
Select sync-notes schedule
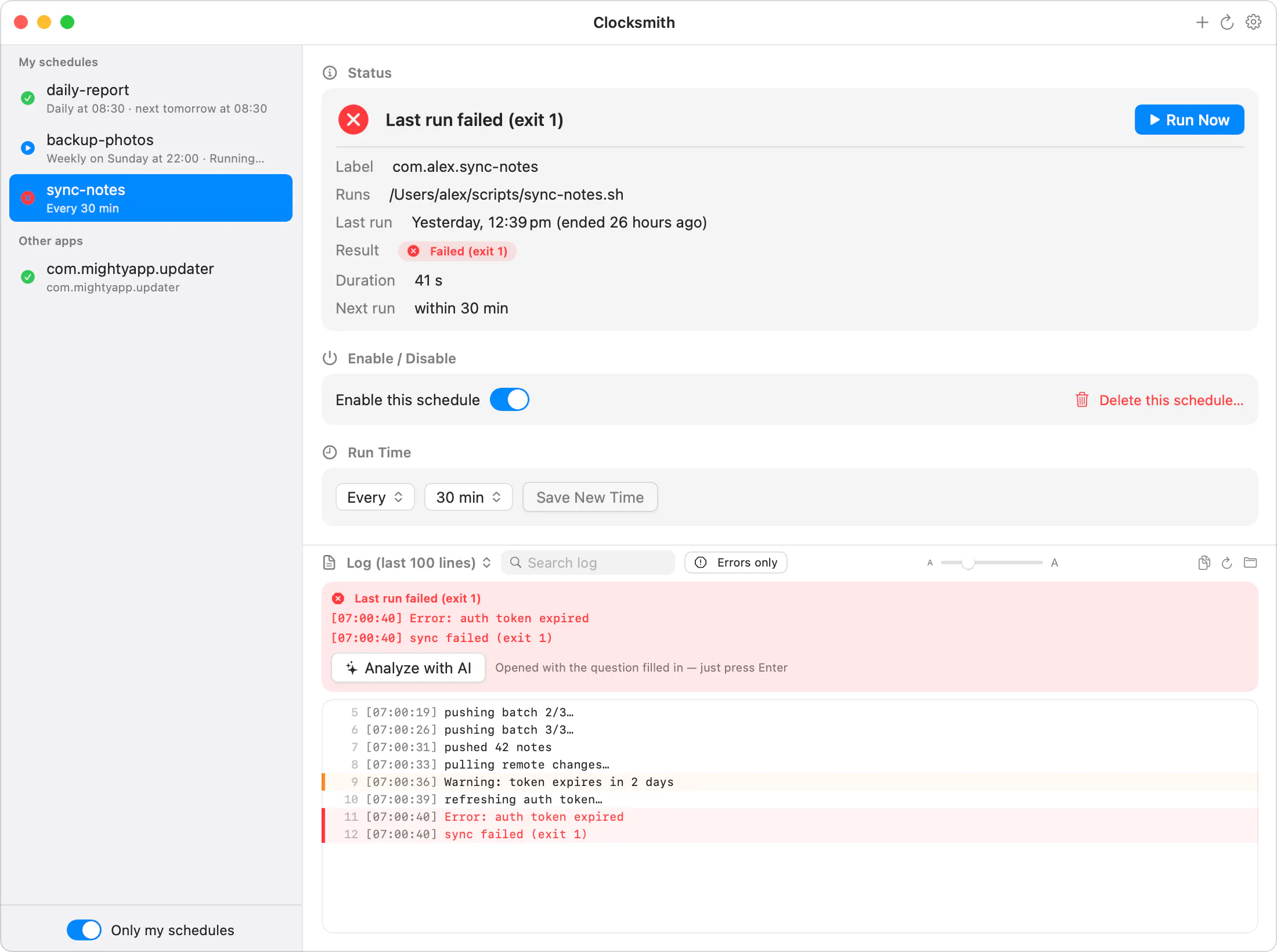coord(151,198)
